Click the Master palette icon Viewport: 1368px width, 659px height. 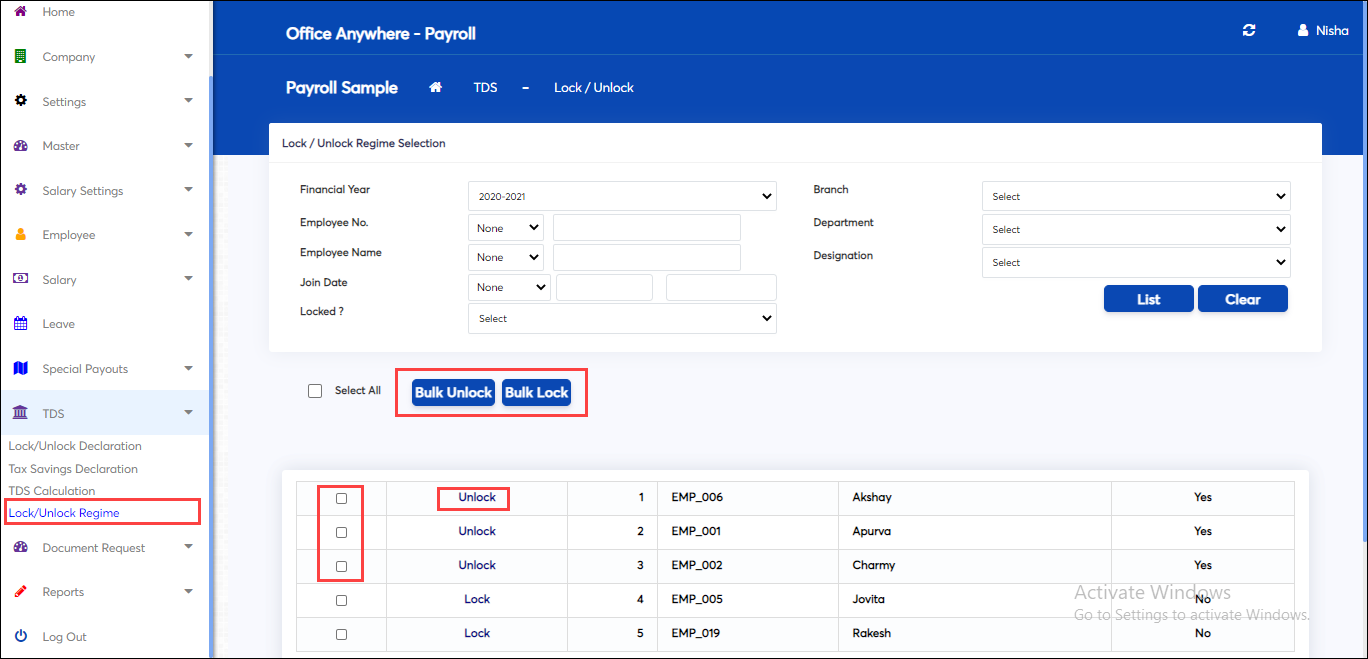coord(20,146)
